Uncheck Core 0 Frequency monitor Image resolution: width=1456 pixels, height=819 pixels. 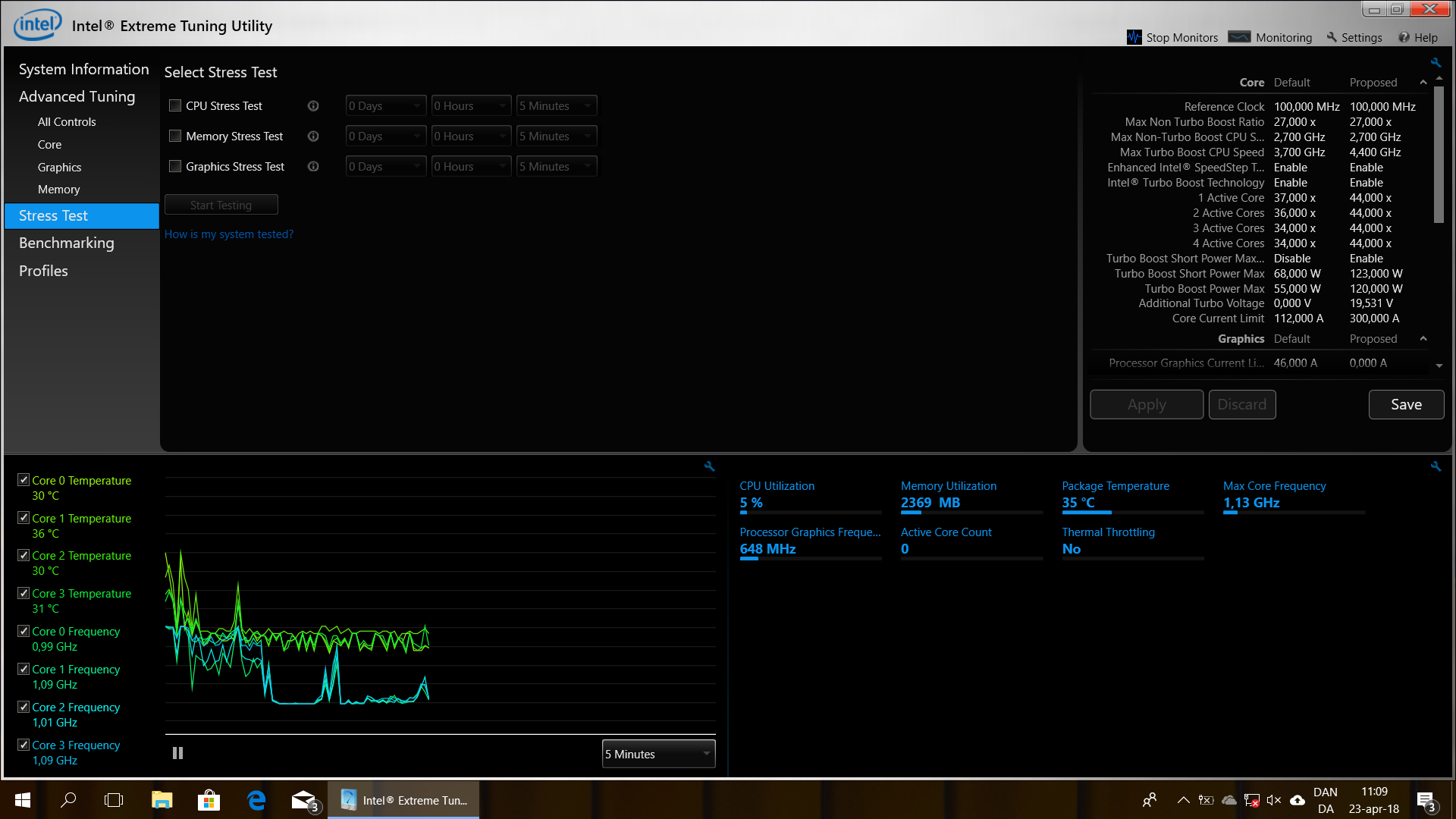pos(24,631)
